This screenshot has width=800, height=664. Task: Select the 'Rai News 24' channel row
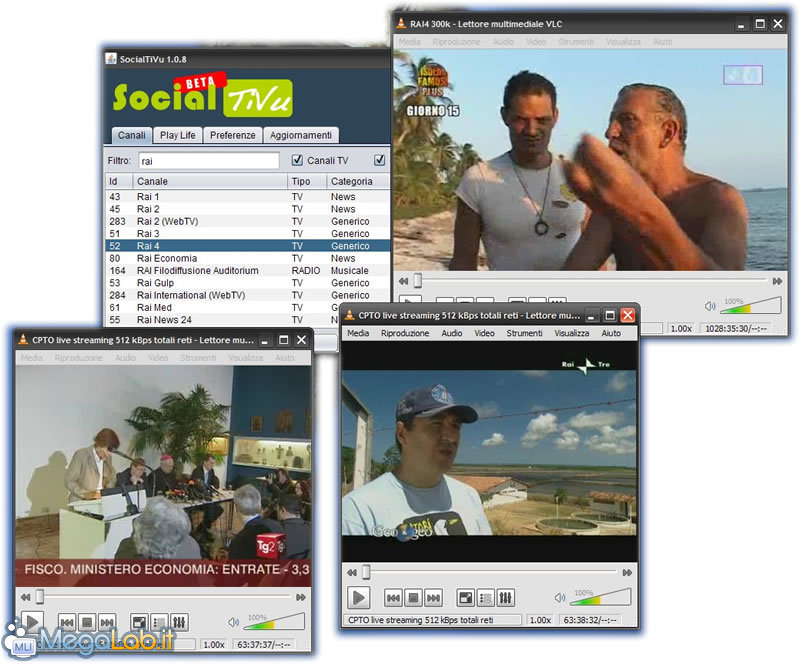222,320
